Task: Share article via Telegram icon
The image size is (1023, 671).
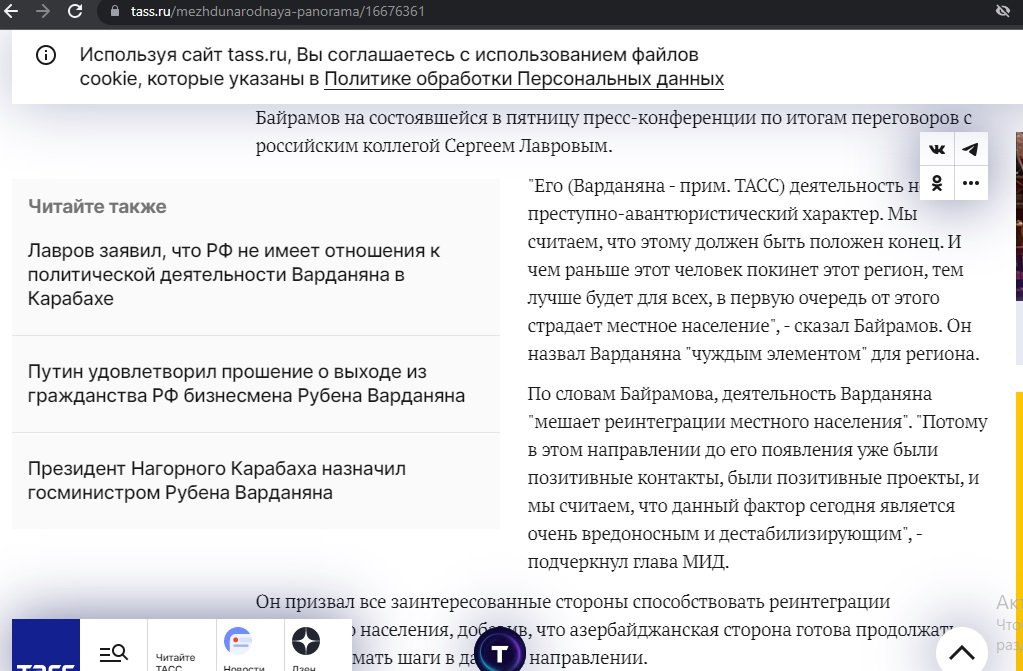Action: pyautogui.click(x=970, y=150)
